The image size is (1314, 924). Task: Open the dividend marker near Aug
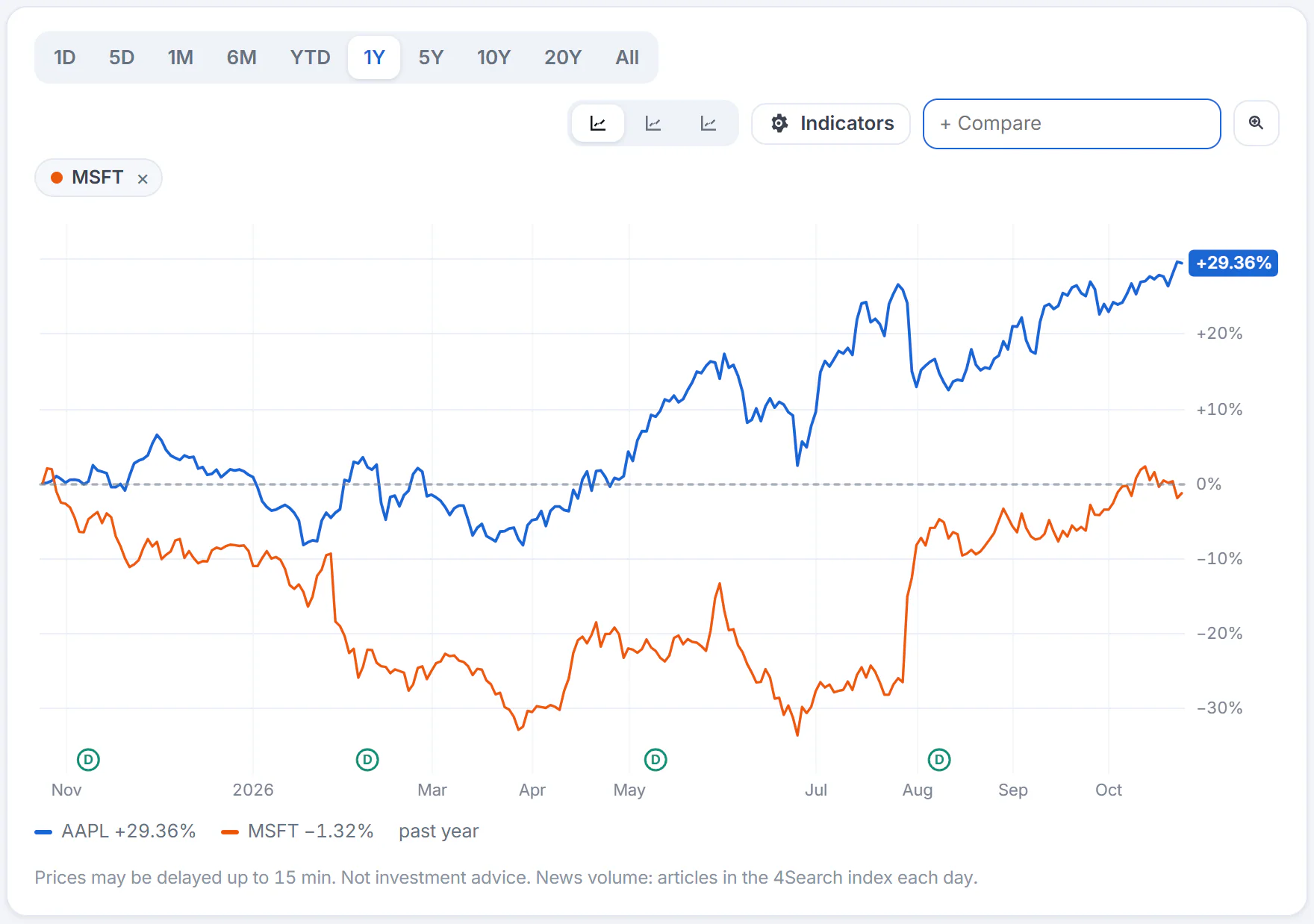coord(939,760)
